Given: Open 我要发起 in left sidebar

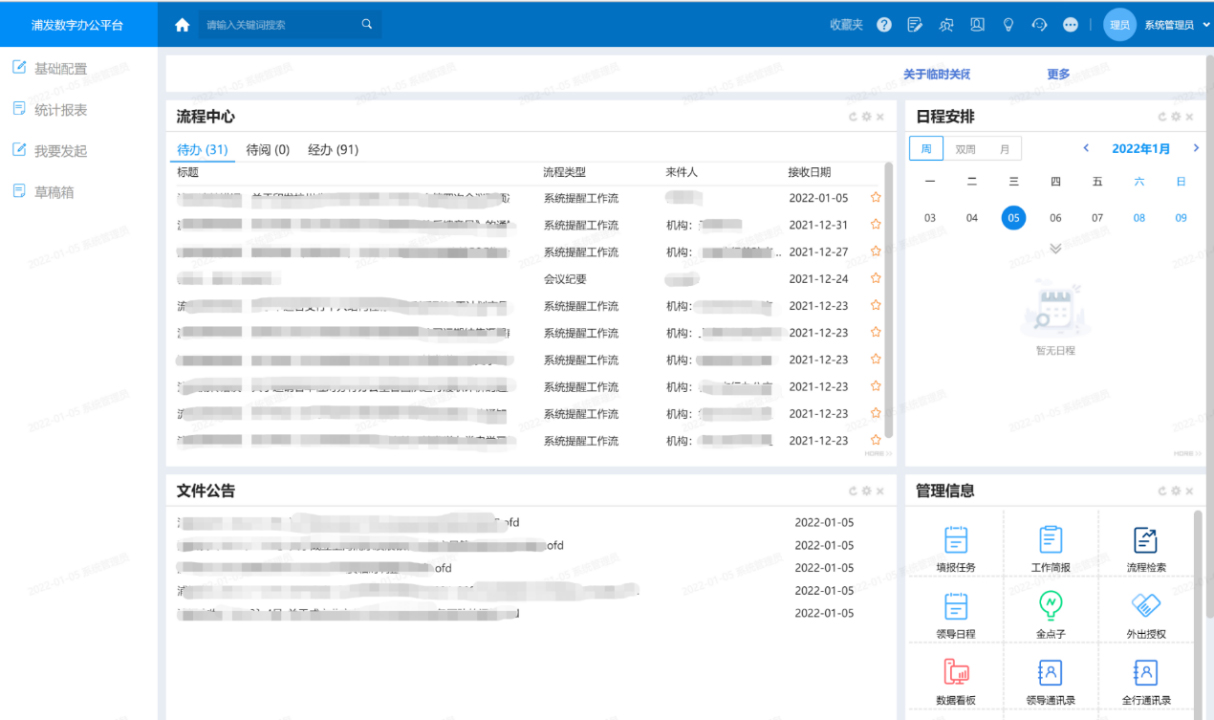Looking at the screenshot, I should tap(60, 151).
